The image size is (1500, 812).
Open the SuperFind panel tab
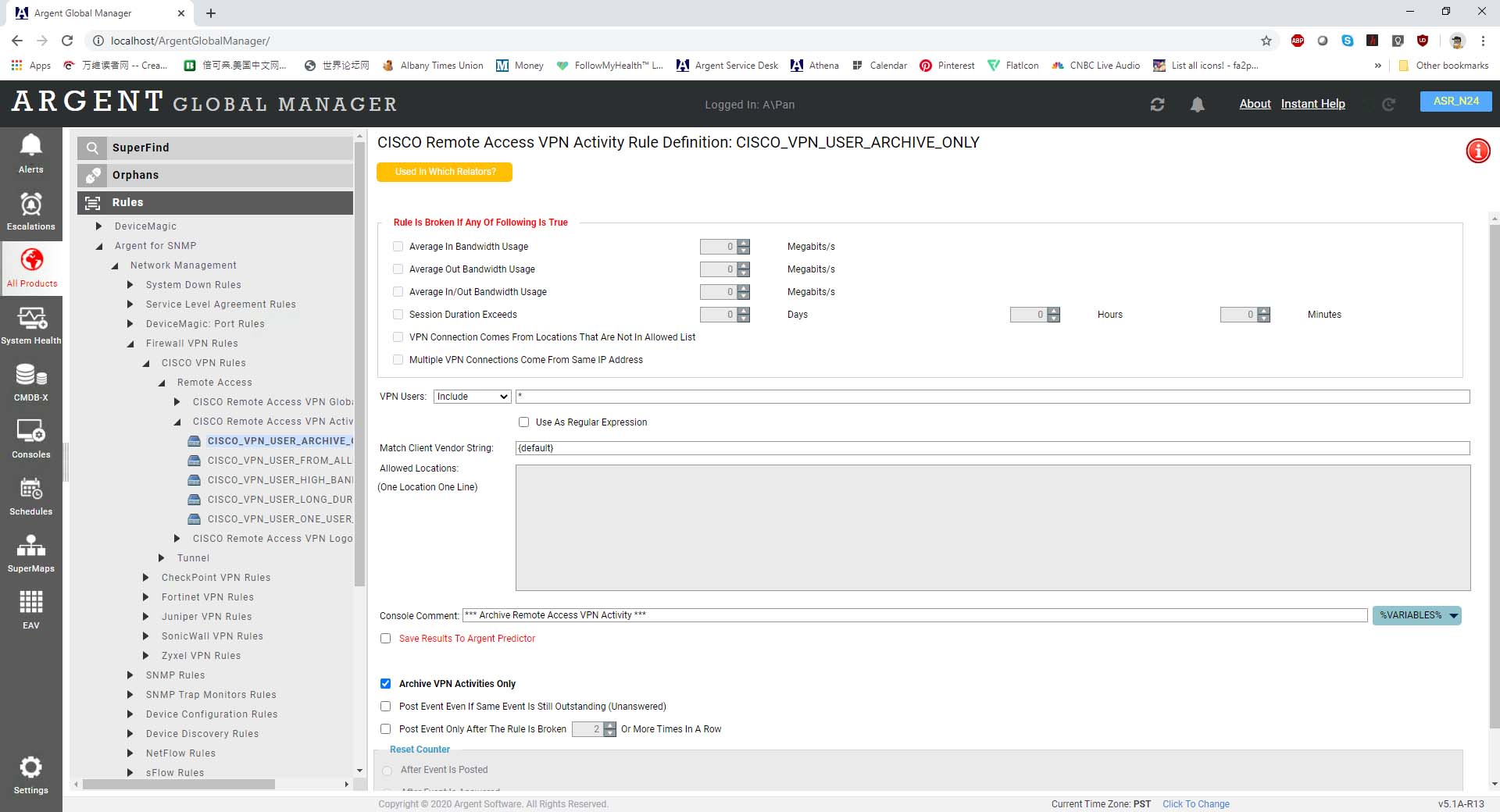tap(215, 148)
